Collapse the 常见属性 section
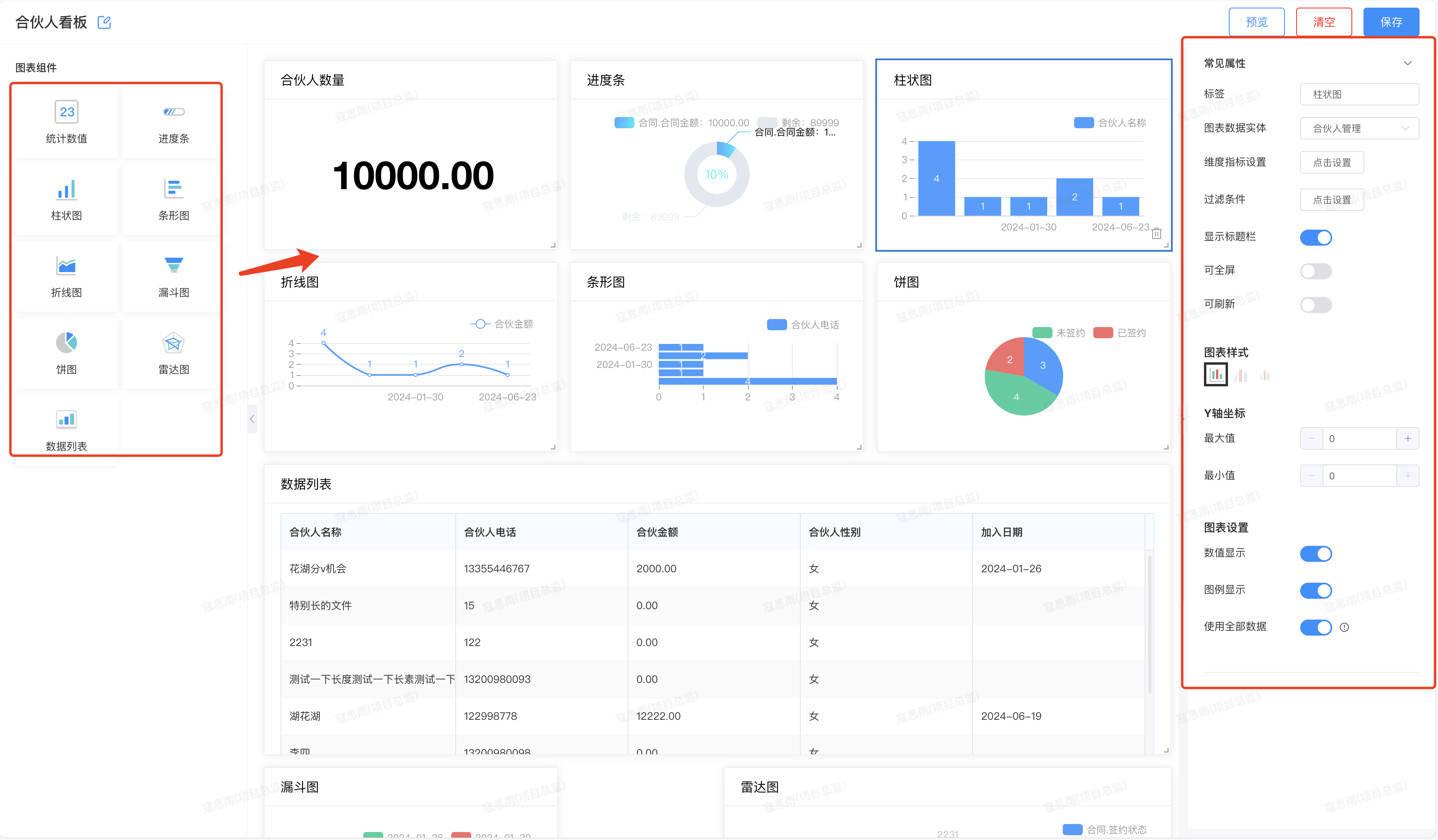This screenshot has width=1438, height=840. (x=1407, y=63)
